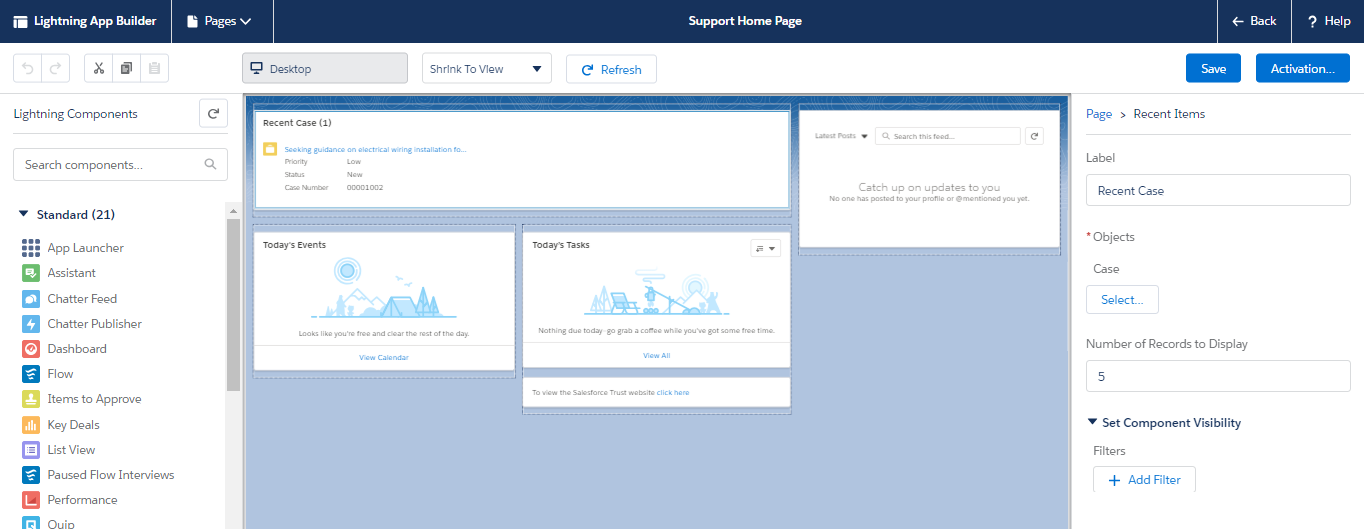Click Number of Records to Display field
This screenshot has height=529, width=1364.
pyautogui.click(x=1218, y=377)
